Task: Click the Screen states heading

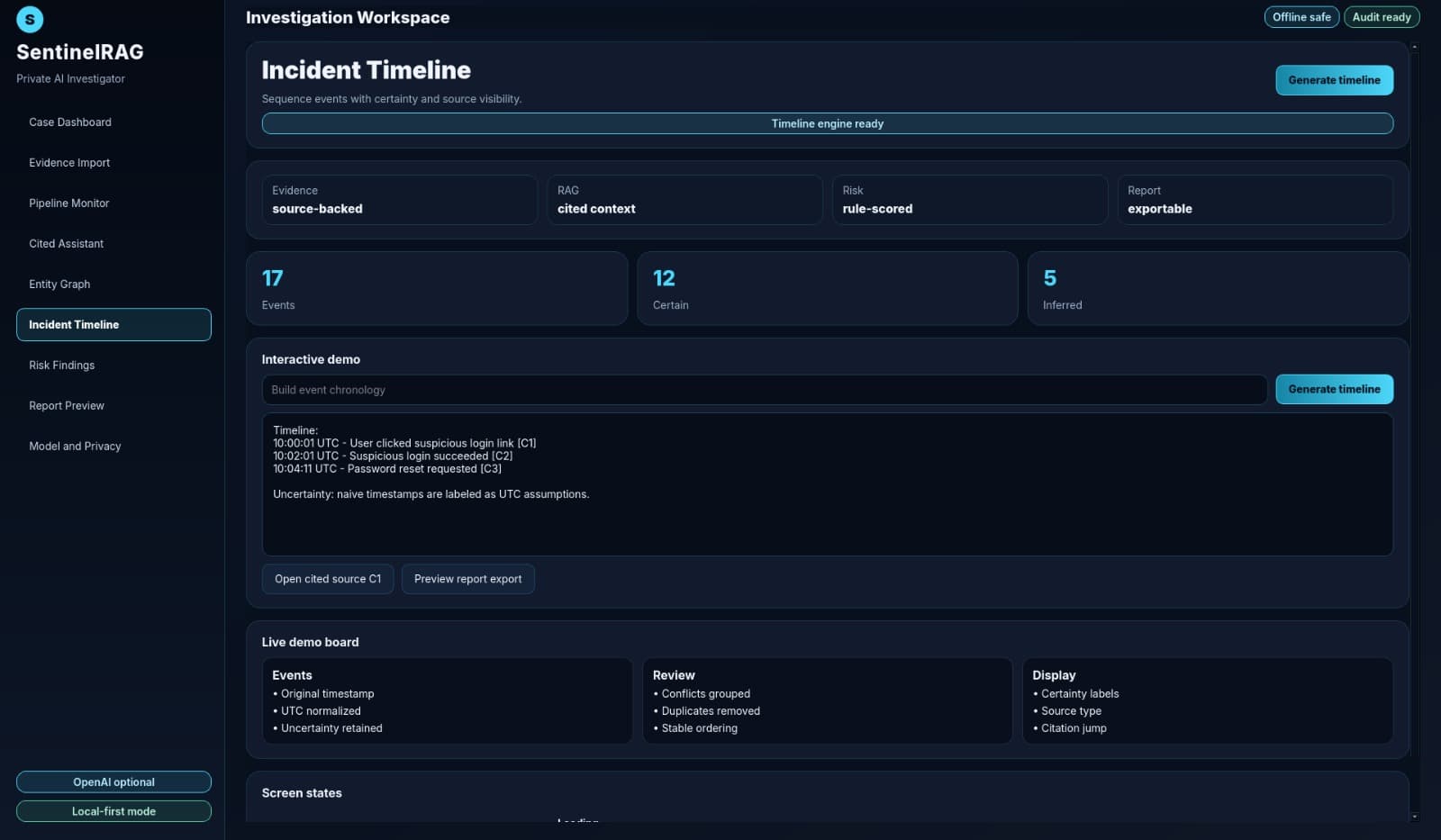Action: [302, 793]
